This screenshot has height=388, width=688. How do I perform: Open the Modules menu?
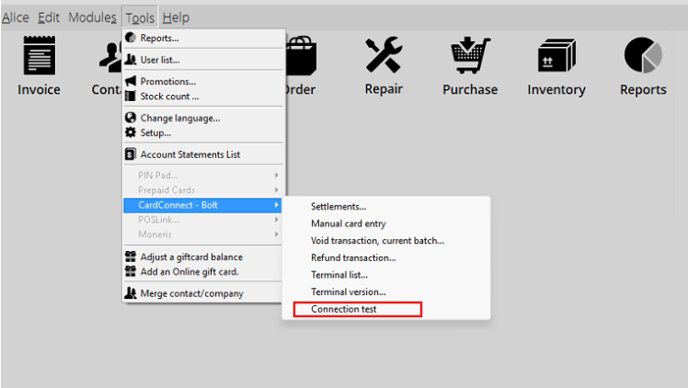tap(92, 18)
